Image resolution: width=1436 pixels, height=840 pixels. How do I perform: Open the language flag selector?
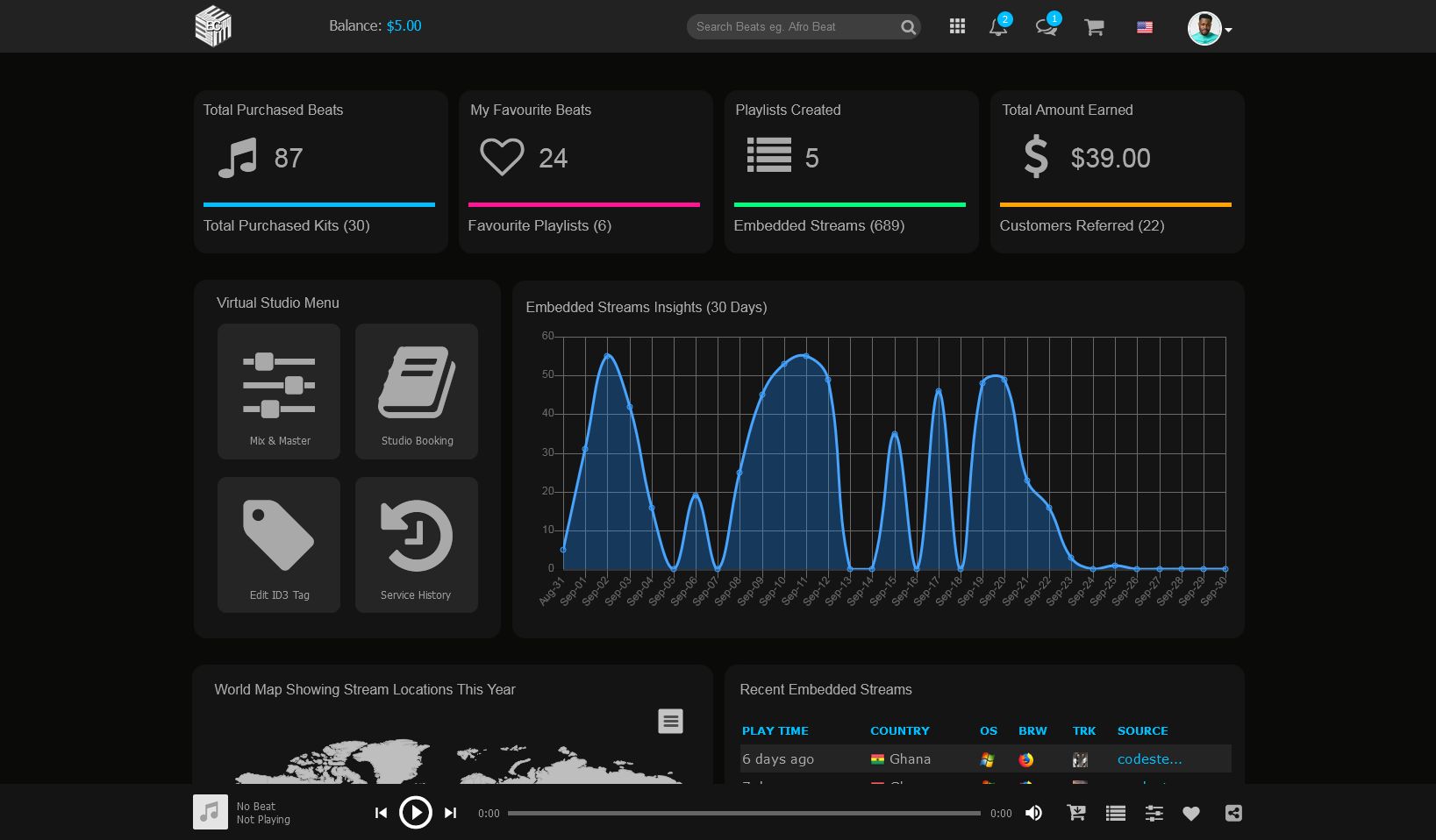click(x=1145, y=27)
